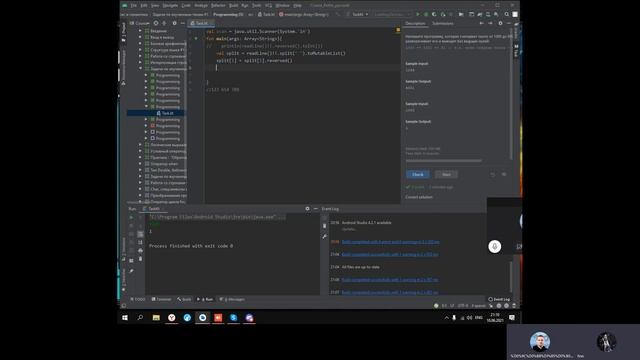Open the TaskKt run configuration dropdown
The image size is (640, 360).
point(358,14)
